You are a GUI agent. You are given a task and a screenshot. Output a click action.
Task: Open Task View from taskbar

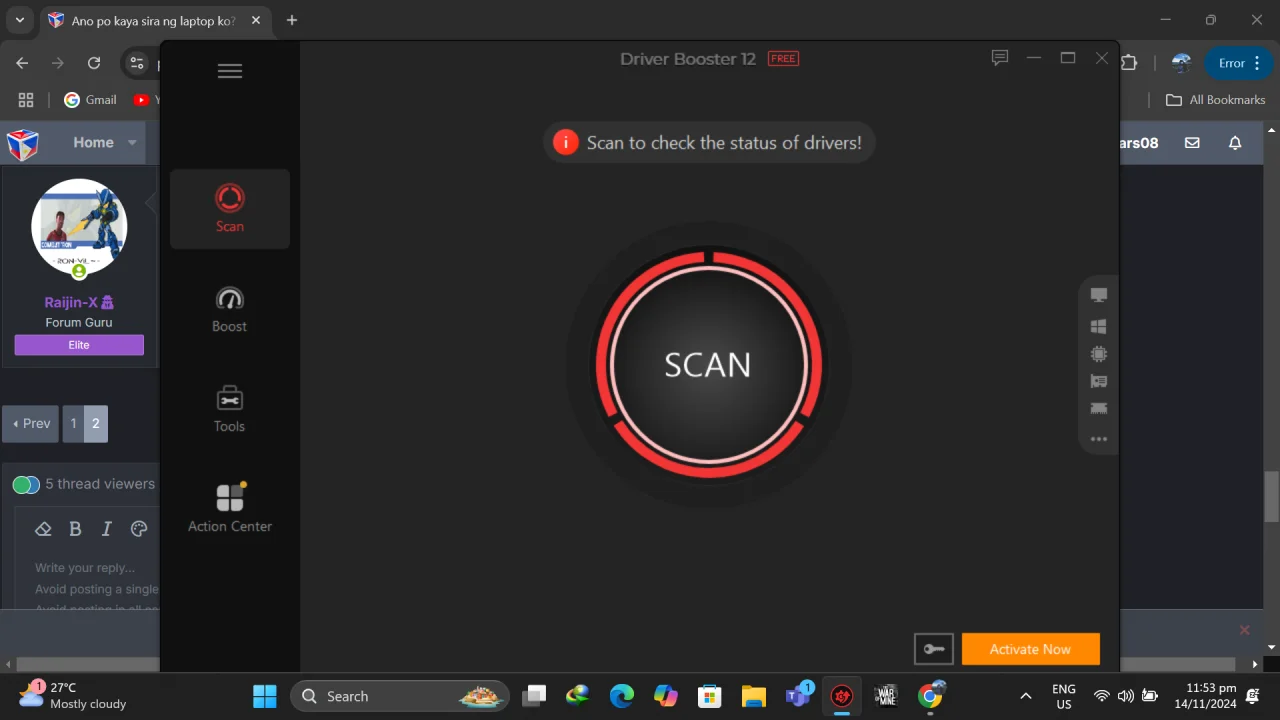pos(535,696)
